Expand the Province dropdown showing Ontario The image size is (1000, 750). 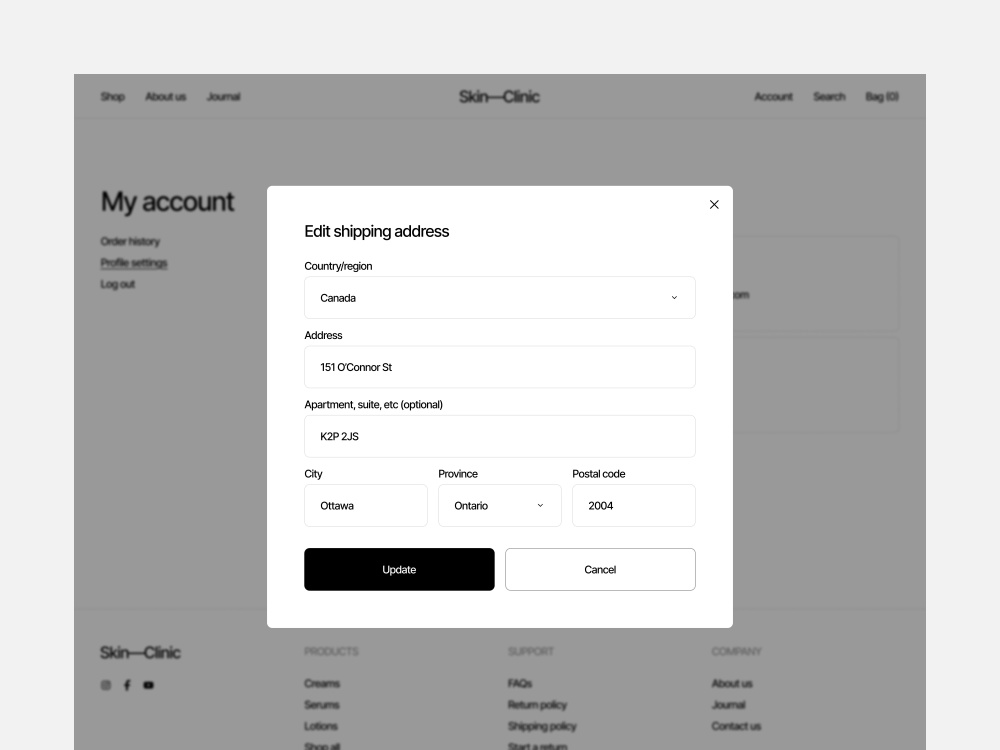500,506
